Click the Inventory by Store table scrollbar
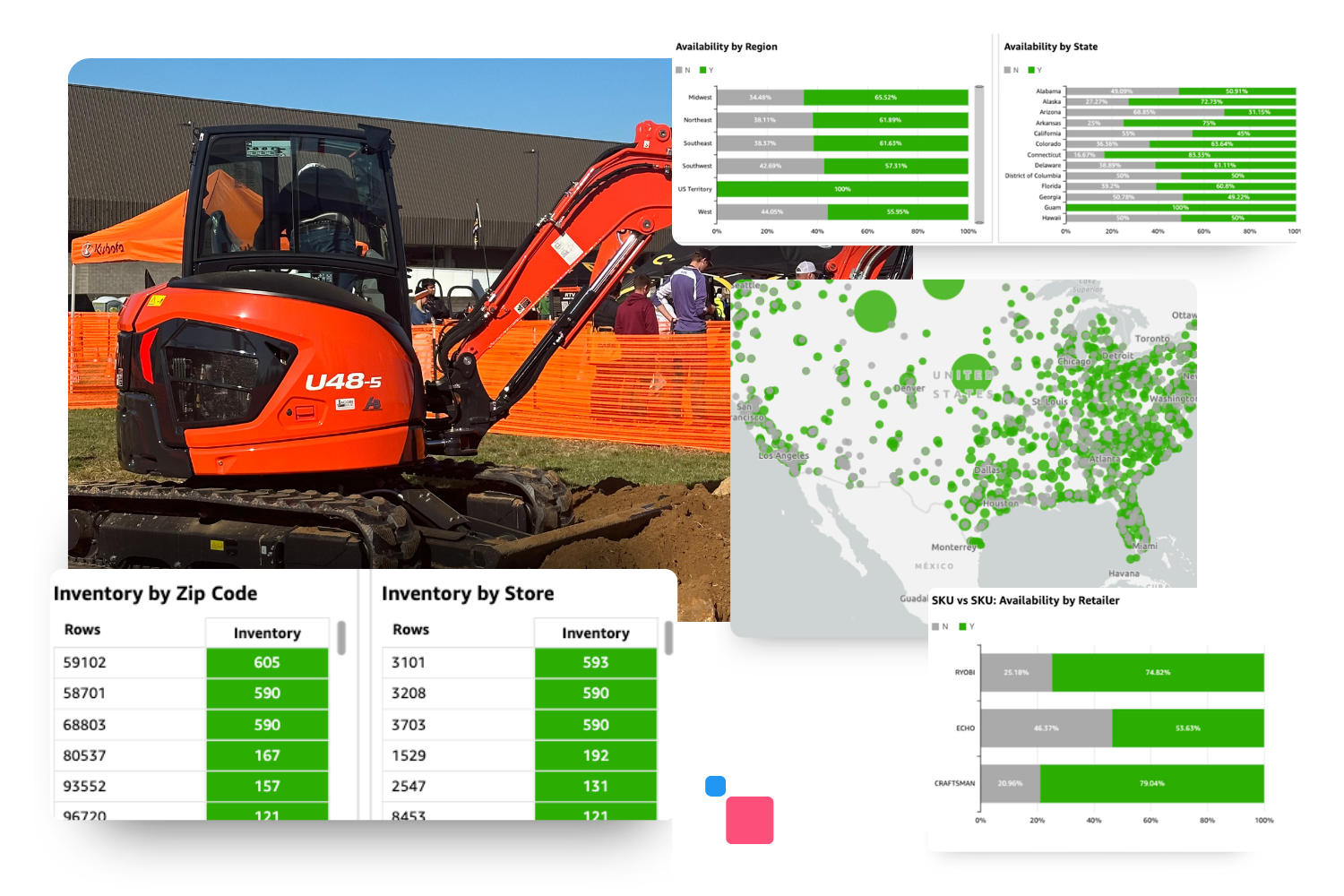1344x896 pixels. [x=668, y=638]
